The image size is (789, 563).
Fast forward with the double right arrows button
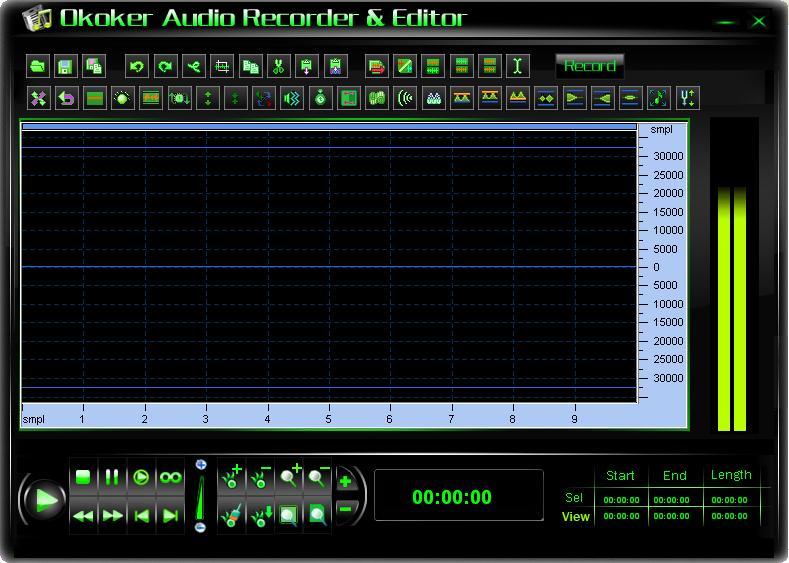112,516
